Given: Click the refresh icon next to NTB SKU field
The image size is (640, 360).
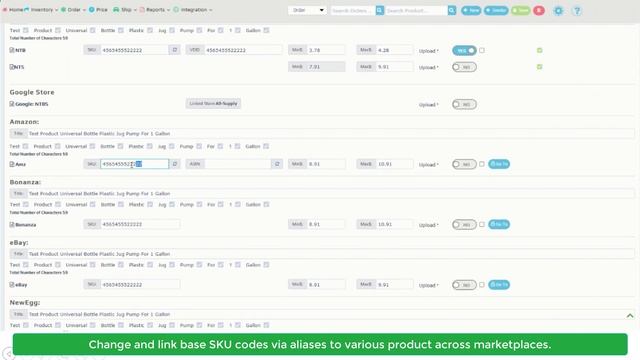Looking at the screenshot, I should 175,50.
